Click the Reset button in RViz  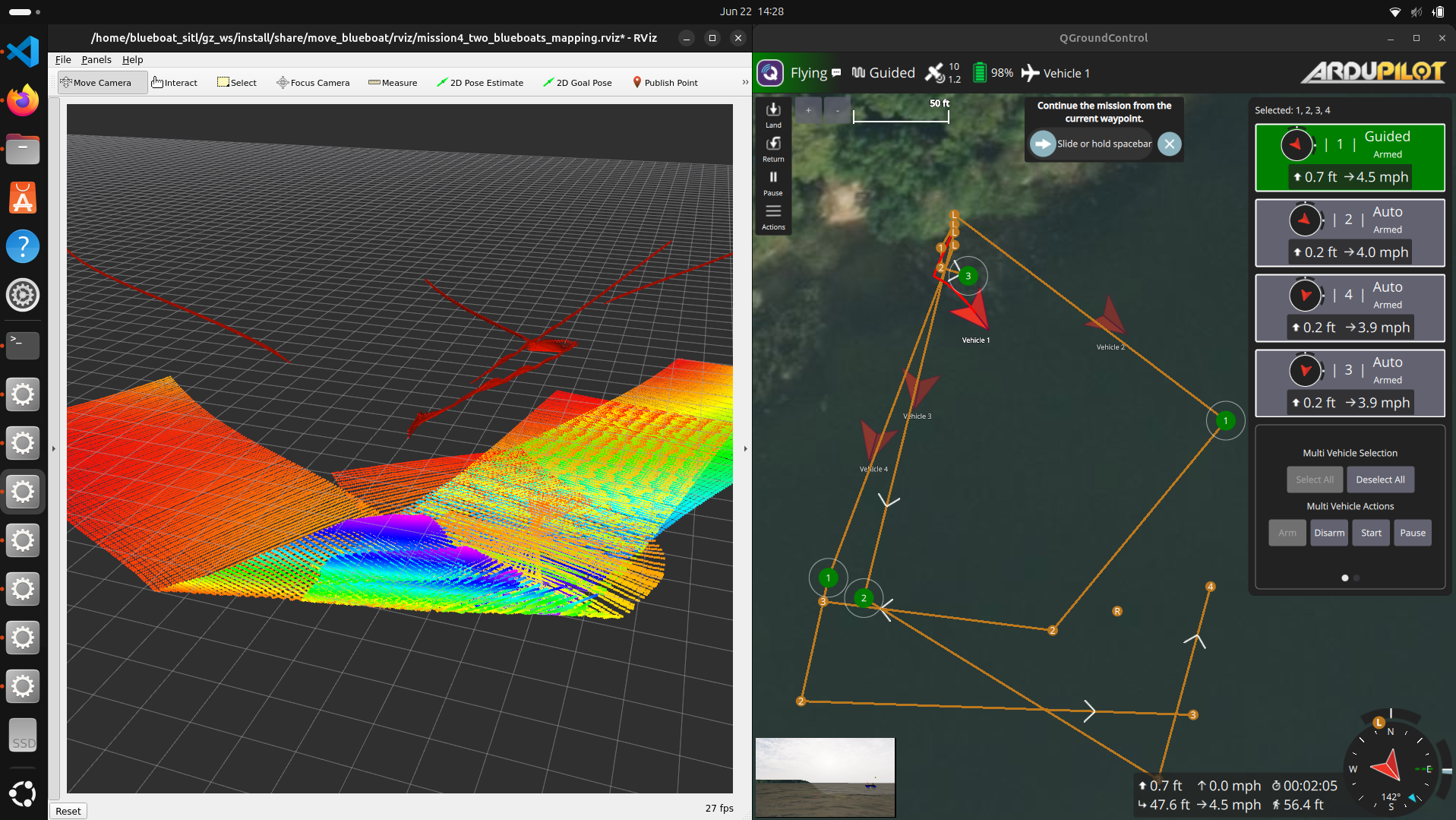pos(68,811)
